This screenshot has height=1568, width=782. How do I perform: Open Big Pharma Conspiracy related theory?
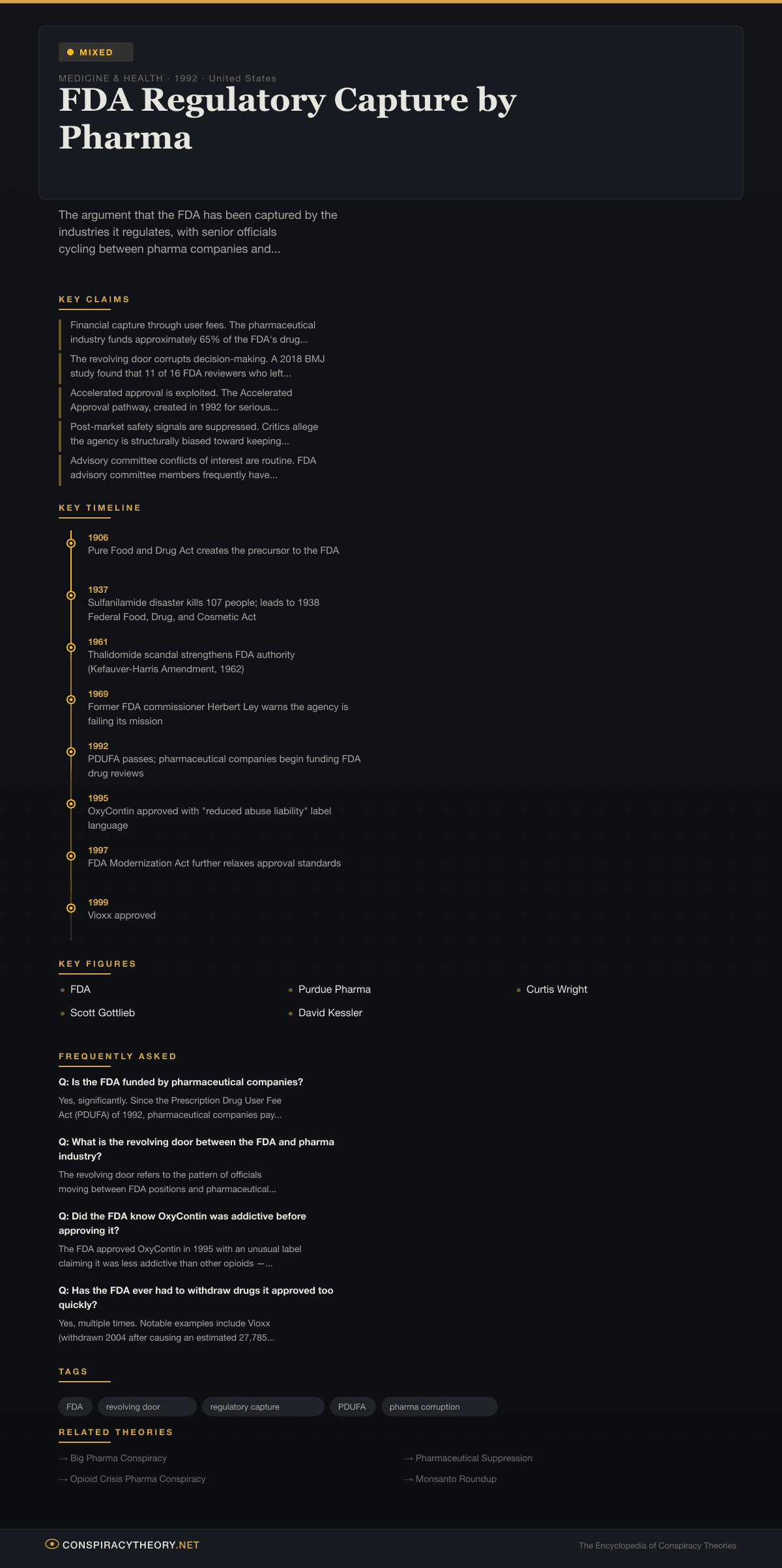(x=118, y=1458)
